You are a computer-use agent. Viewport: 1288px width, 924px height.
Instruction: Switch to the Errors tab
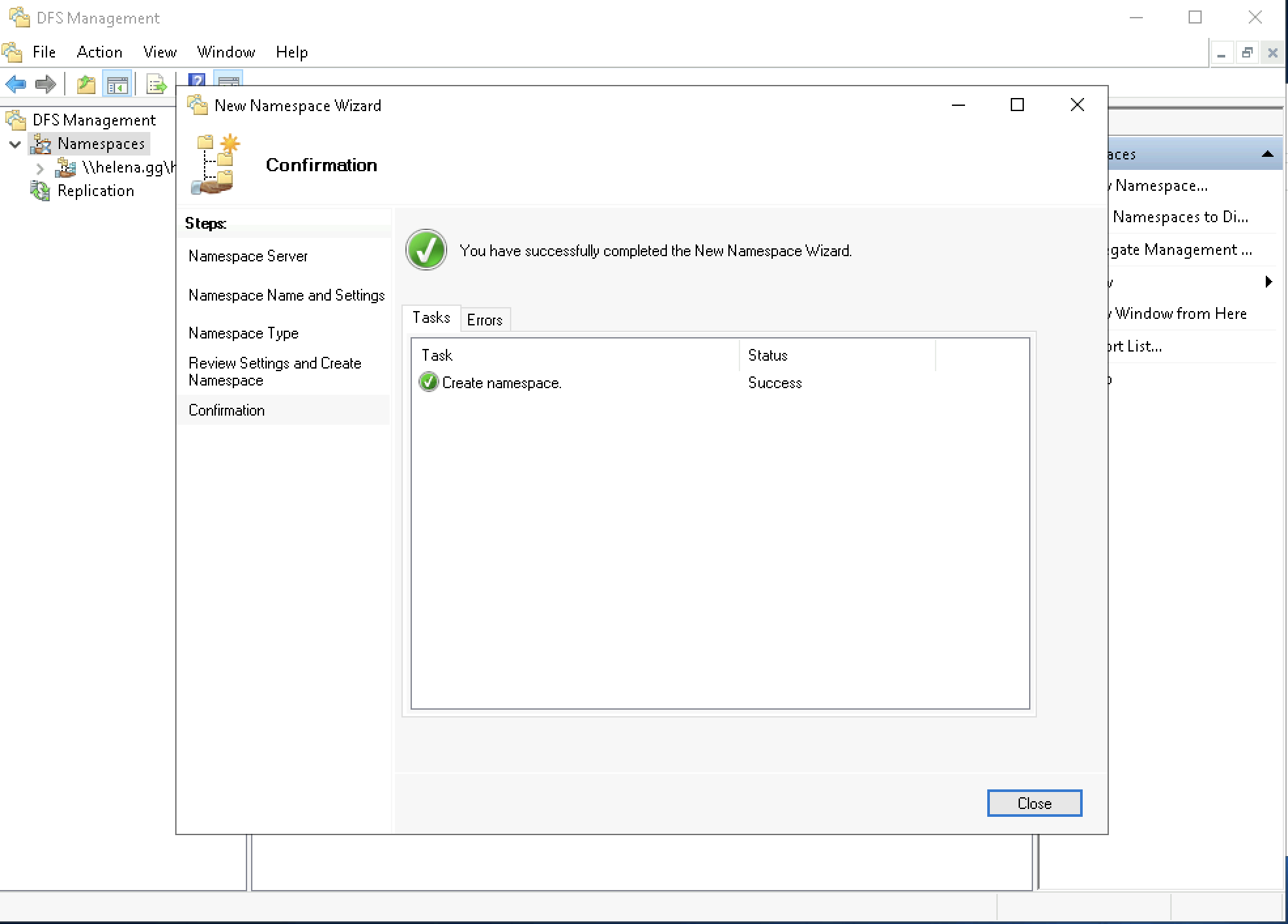click(x=484, y=320)
